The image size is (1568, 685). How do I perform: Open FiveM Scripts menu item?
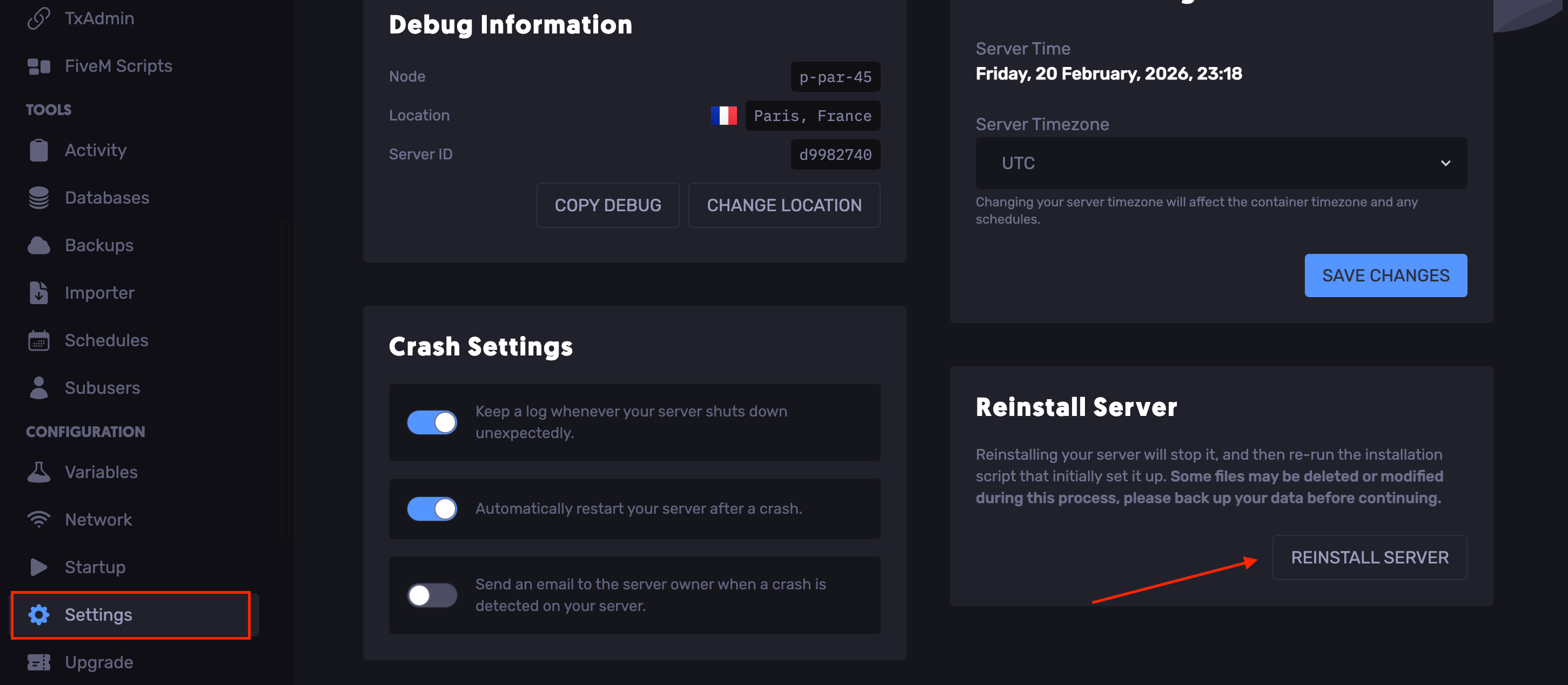pos(118,66)
